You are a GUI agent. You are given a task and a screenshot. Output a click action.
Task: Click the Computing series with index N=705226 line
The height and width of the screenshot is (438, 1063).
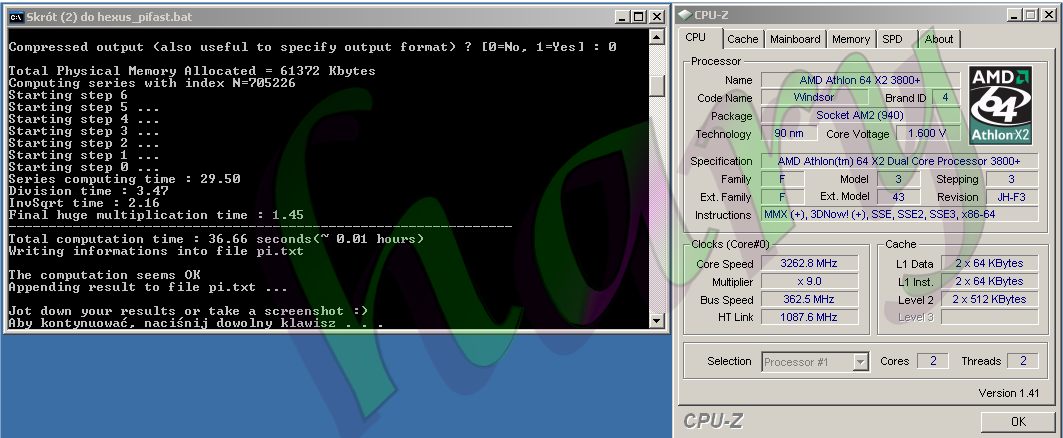pyautogui.click(x=152, y=83)
